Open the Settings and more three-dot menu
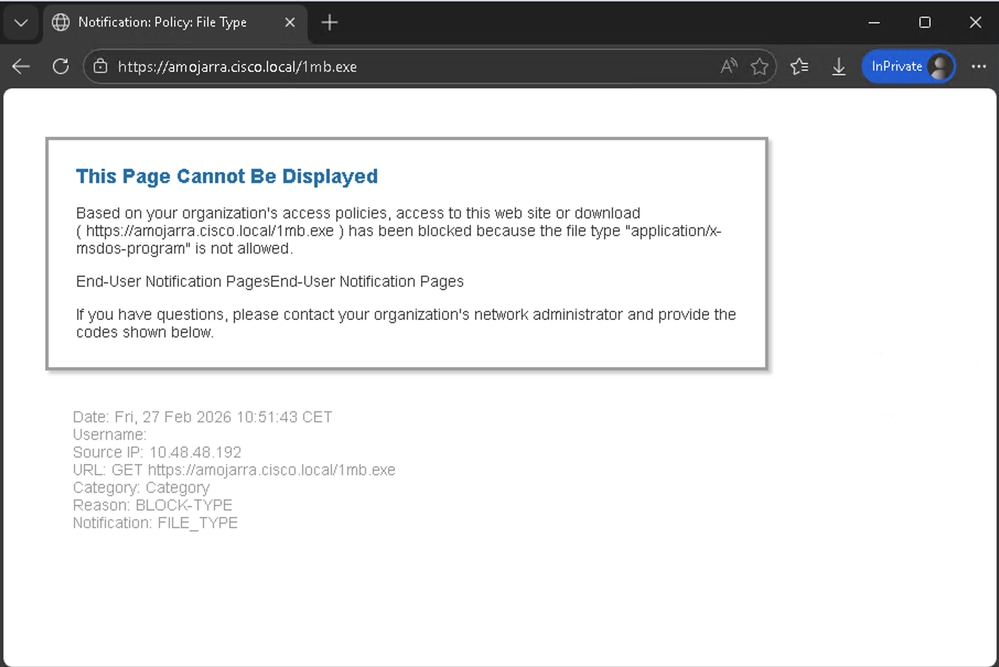Viewport: 999px width, 667px height. pos(978,66)
